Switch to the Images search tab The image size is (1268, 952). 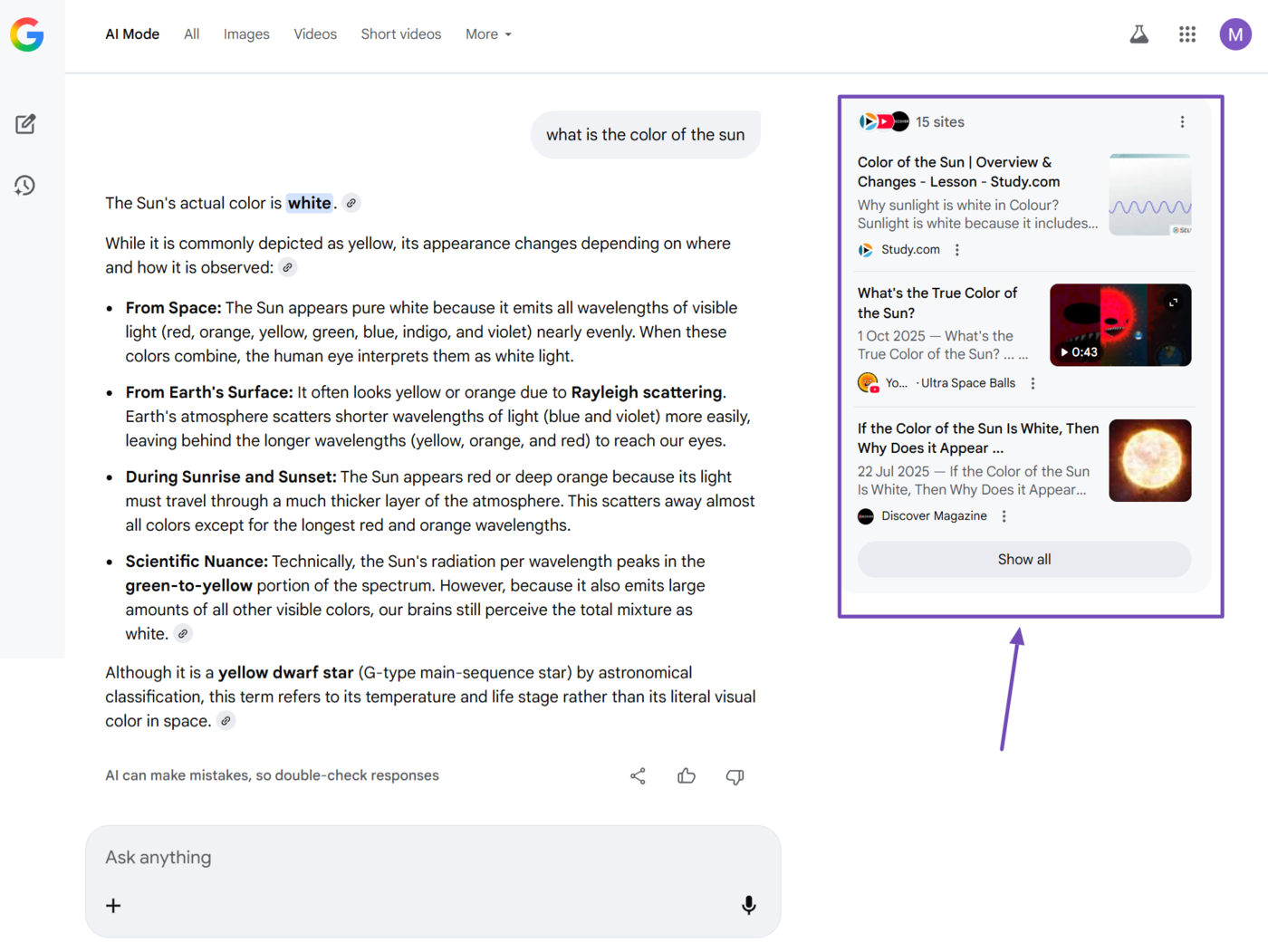pos(245,34)
